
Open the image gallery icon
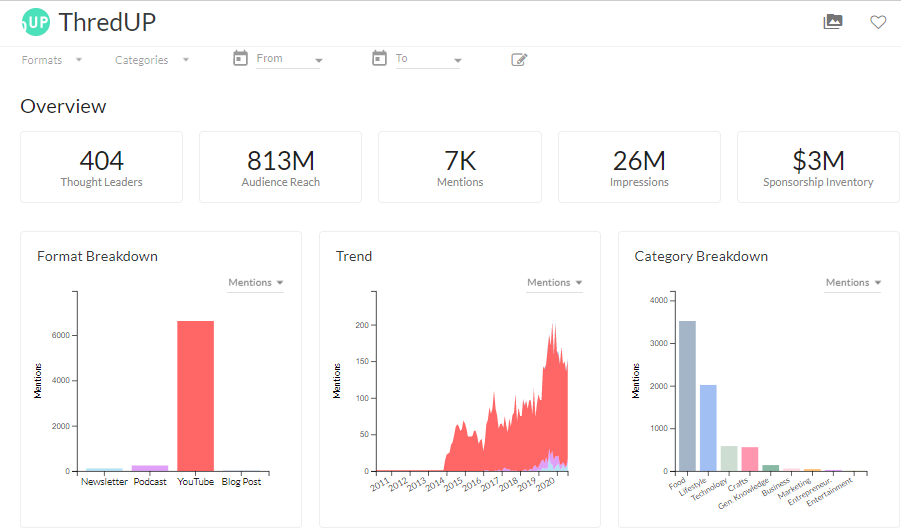pos(833,22)
